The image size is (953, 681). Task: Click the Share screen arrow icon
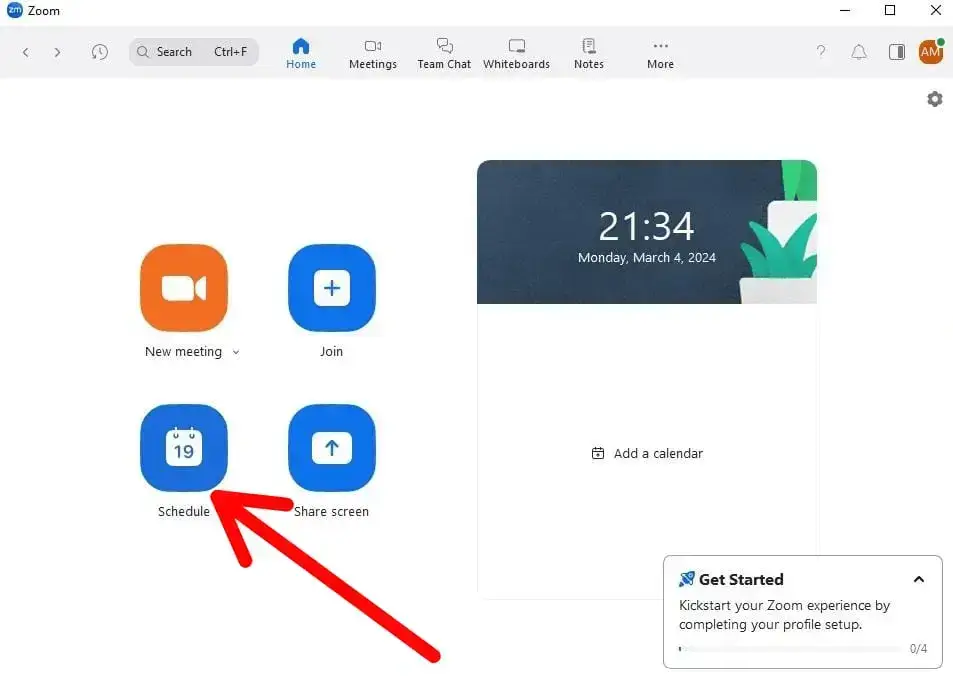[x=331, y=448]
